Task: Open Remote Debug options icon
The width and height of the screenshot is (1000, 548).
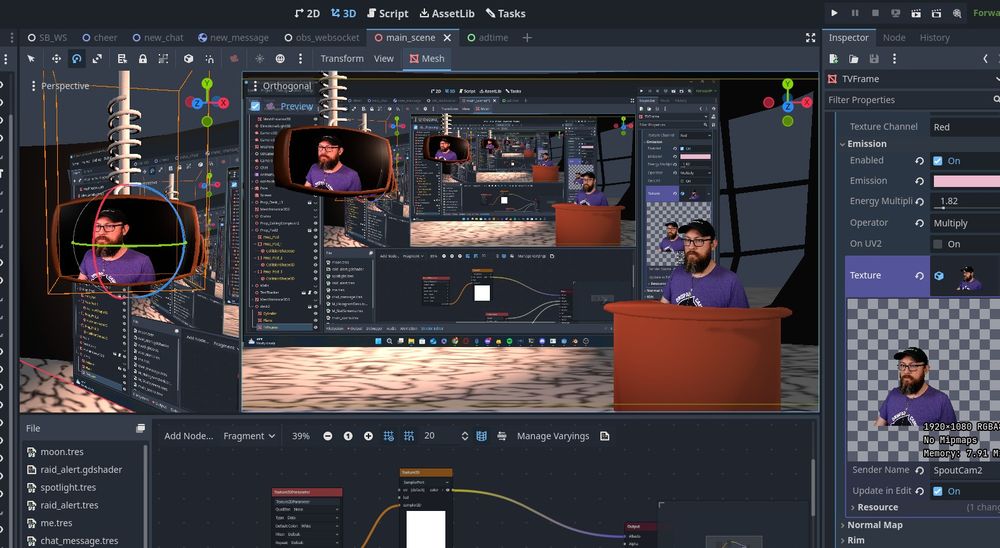Action: coord(895,13)
